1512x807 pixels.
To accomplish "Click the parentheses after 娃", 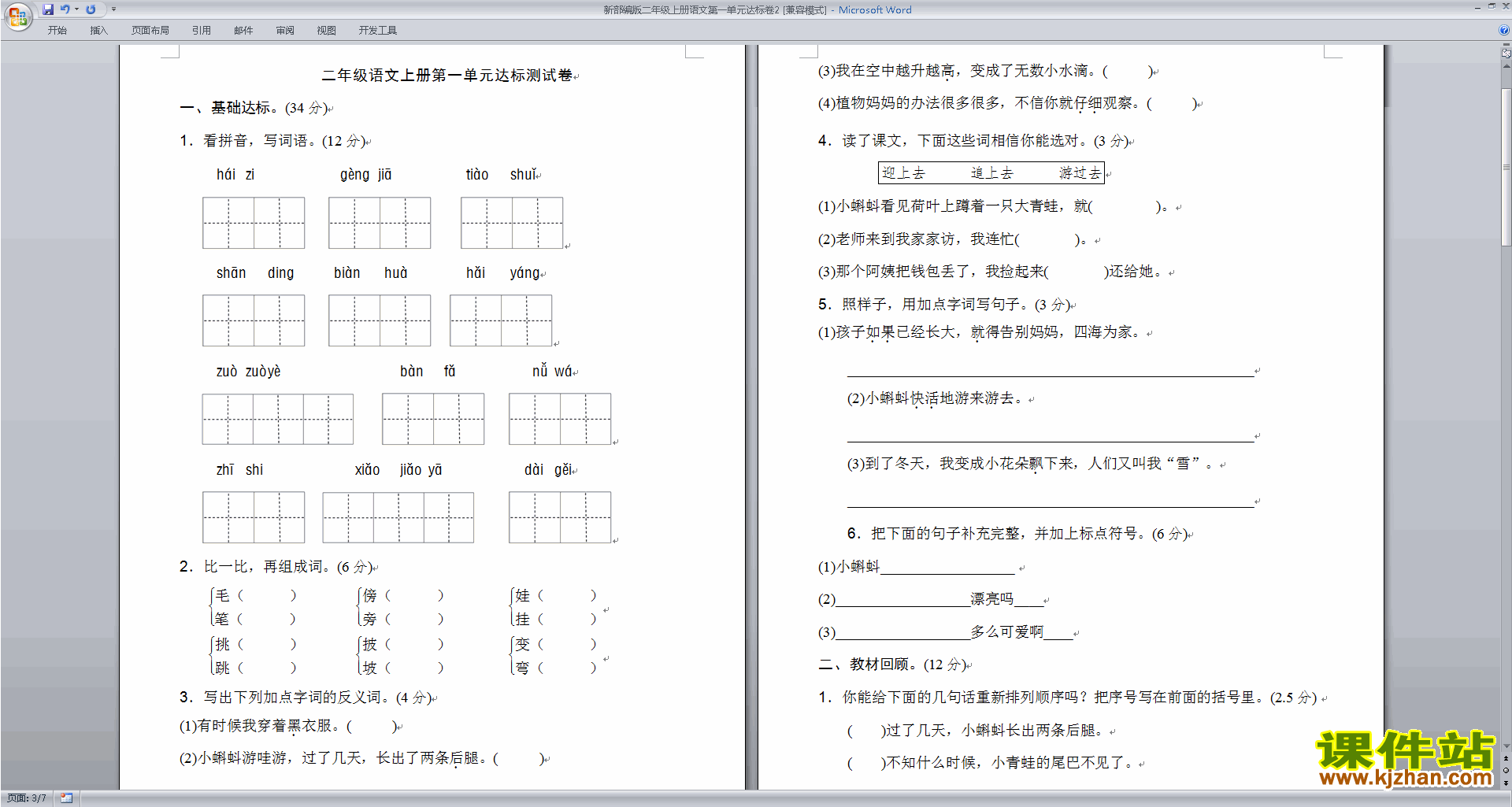I will point(567,596).
